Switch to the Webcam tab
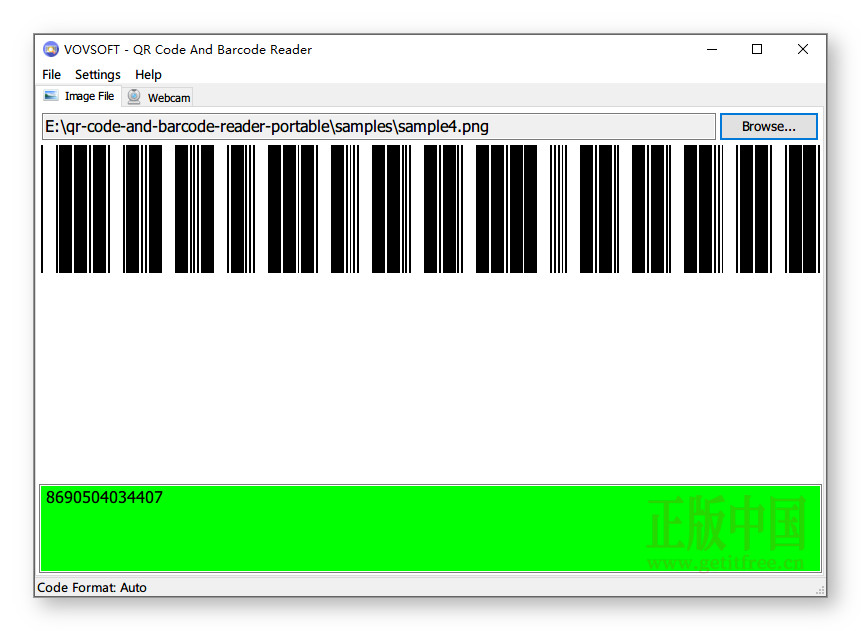 [158, 98]
